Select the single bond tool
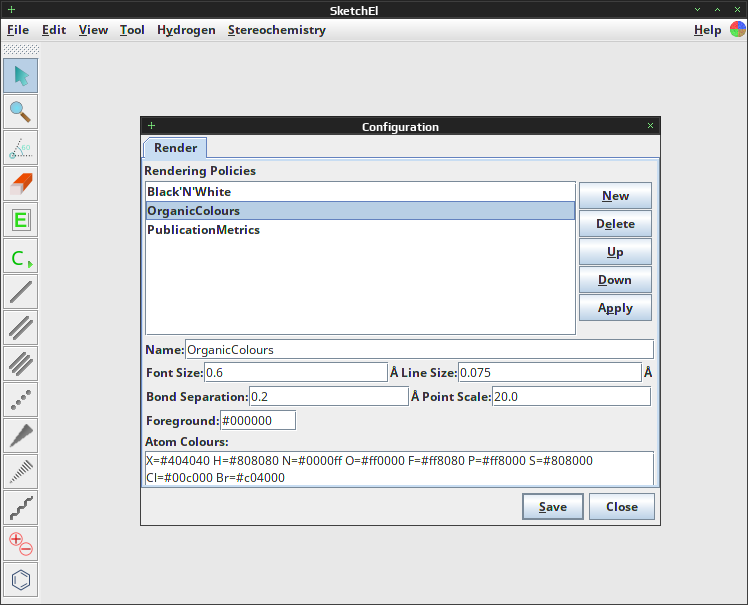Viewport: 748px width, 605px height. [x=21, y=292]
